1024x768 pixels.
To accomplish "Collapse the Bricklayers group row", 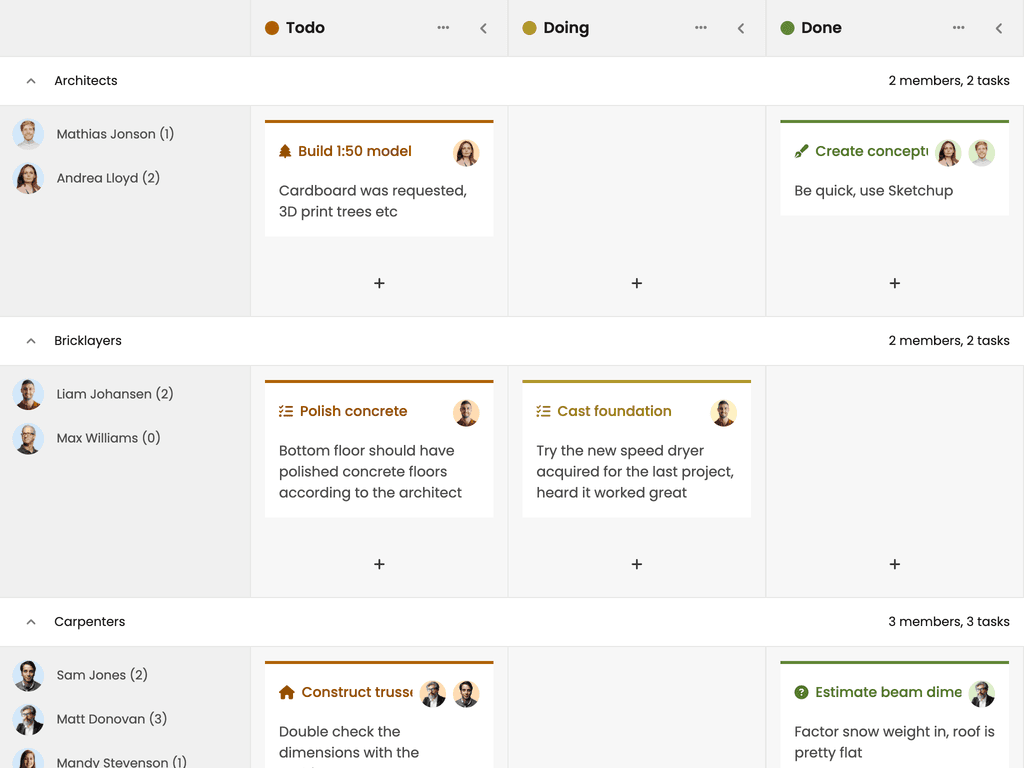I will (x=31, y=341).
